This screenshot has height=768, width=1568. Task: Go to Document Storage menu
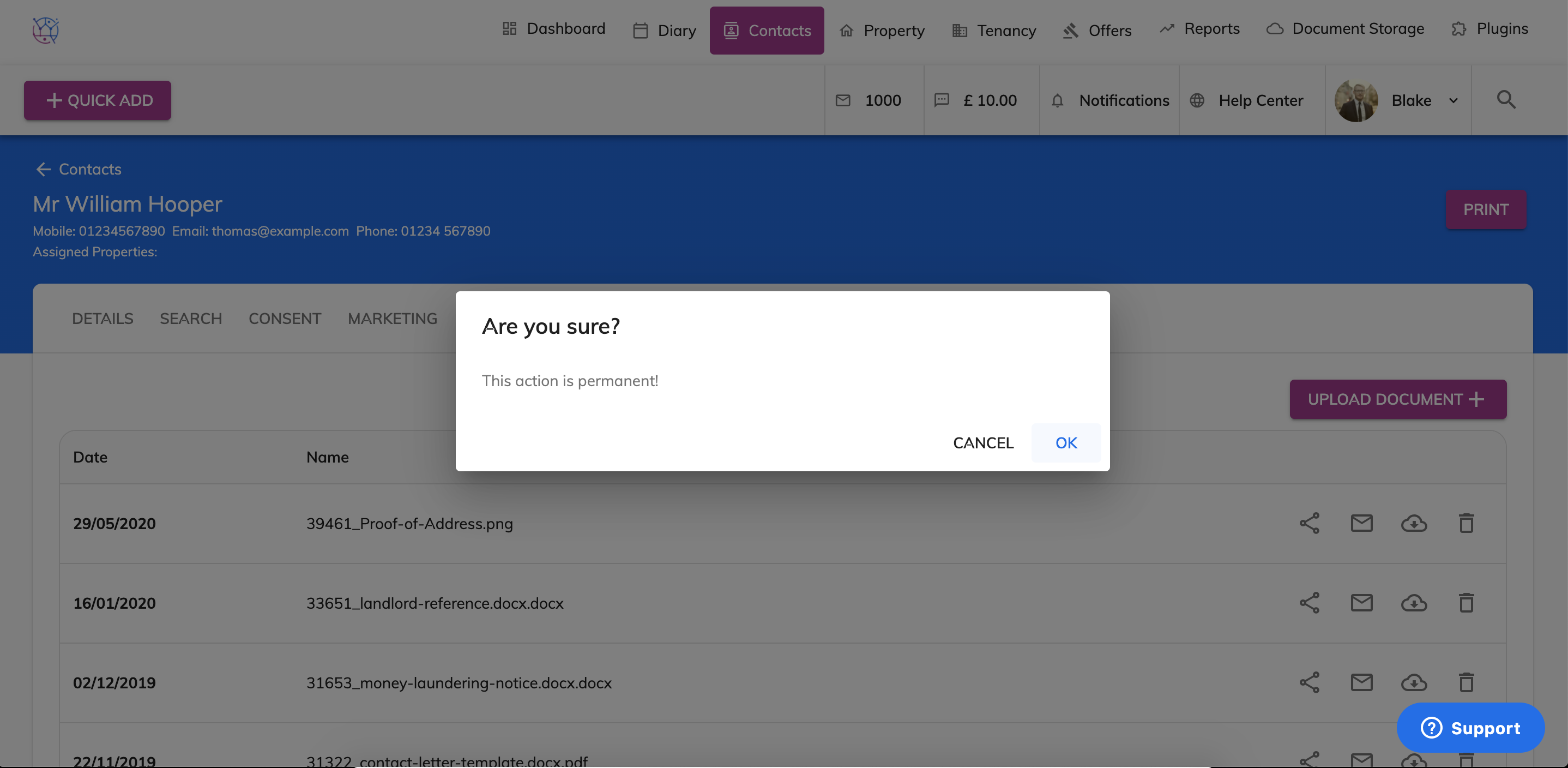[x=1346, y=28]
